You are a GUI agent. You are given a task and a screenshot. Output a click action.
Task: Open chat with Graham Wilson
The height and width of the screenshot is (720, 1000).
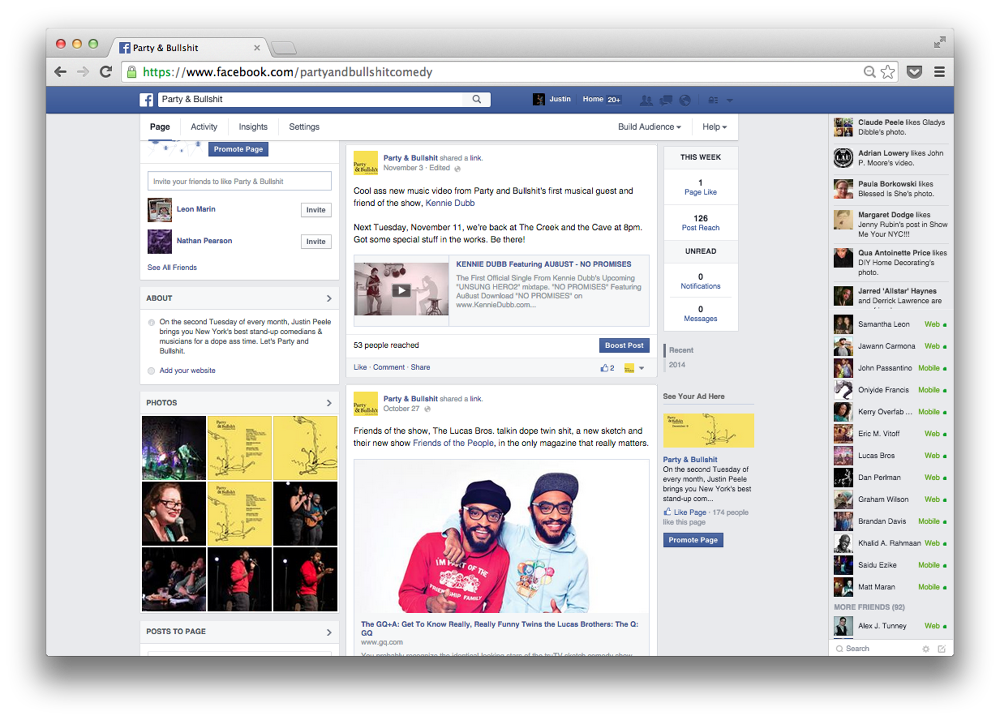coord(890,500)
